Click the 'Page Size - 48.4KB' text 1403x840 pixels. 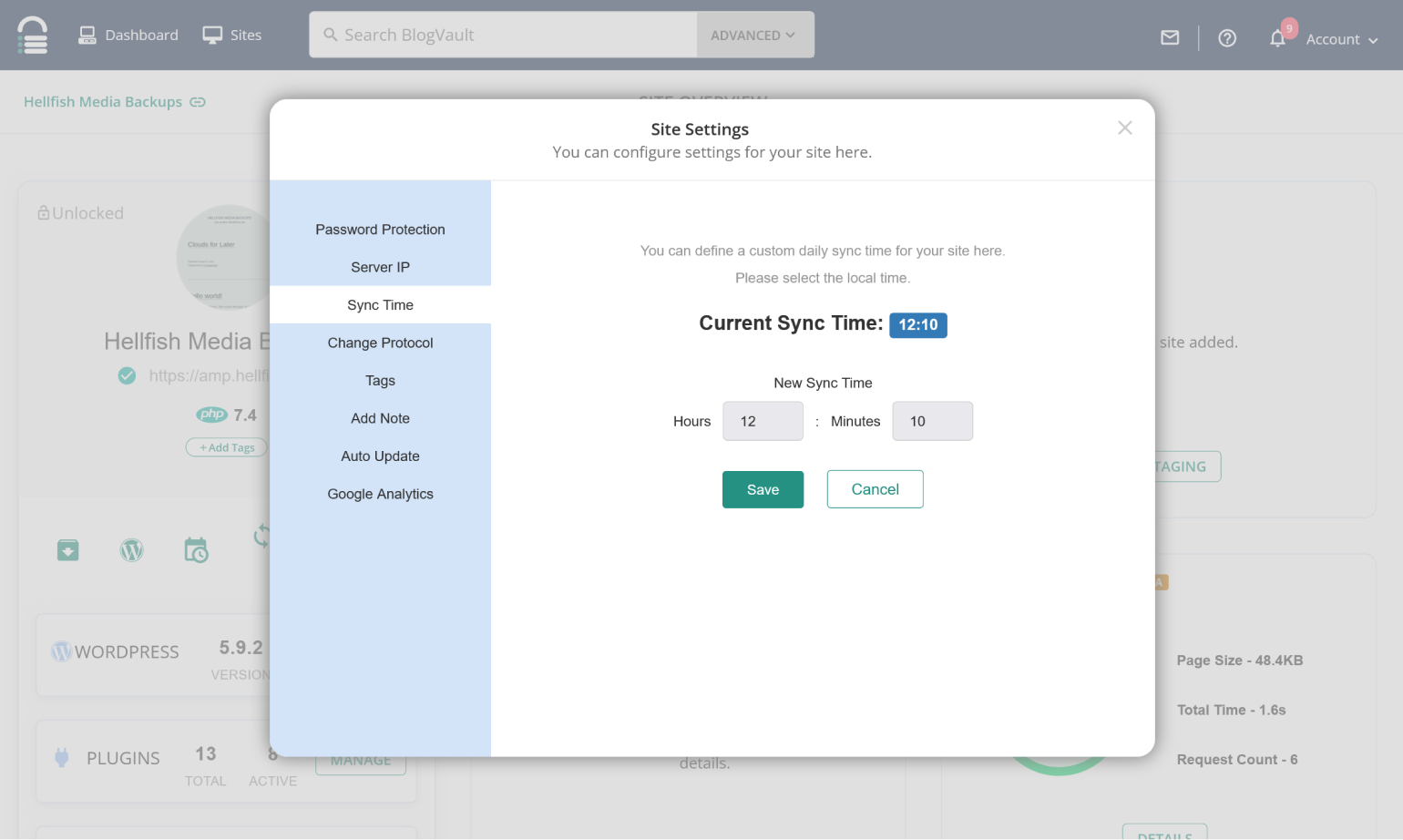tap(1240, 661)
